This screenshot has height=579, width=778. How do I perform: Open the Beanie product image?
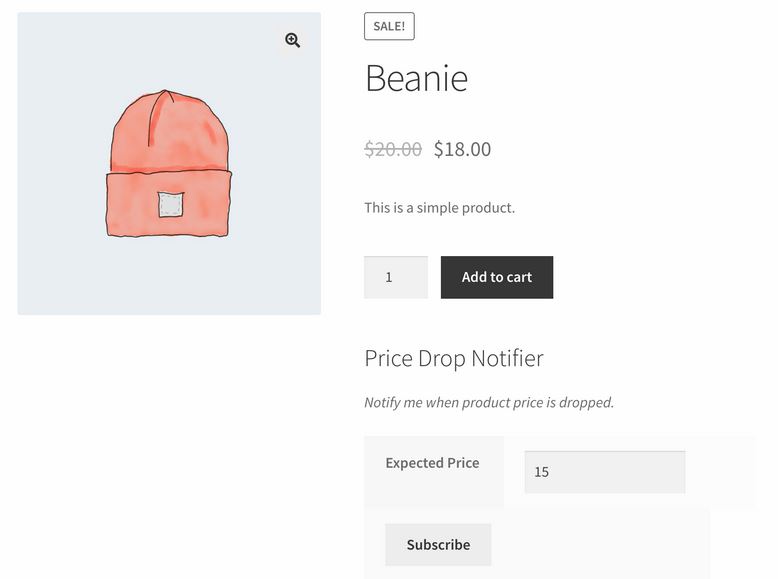coord(169,164)
